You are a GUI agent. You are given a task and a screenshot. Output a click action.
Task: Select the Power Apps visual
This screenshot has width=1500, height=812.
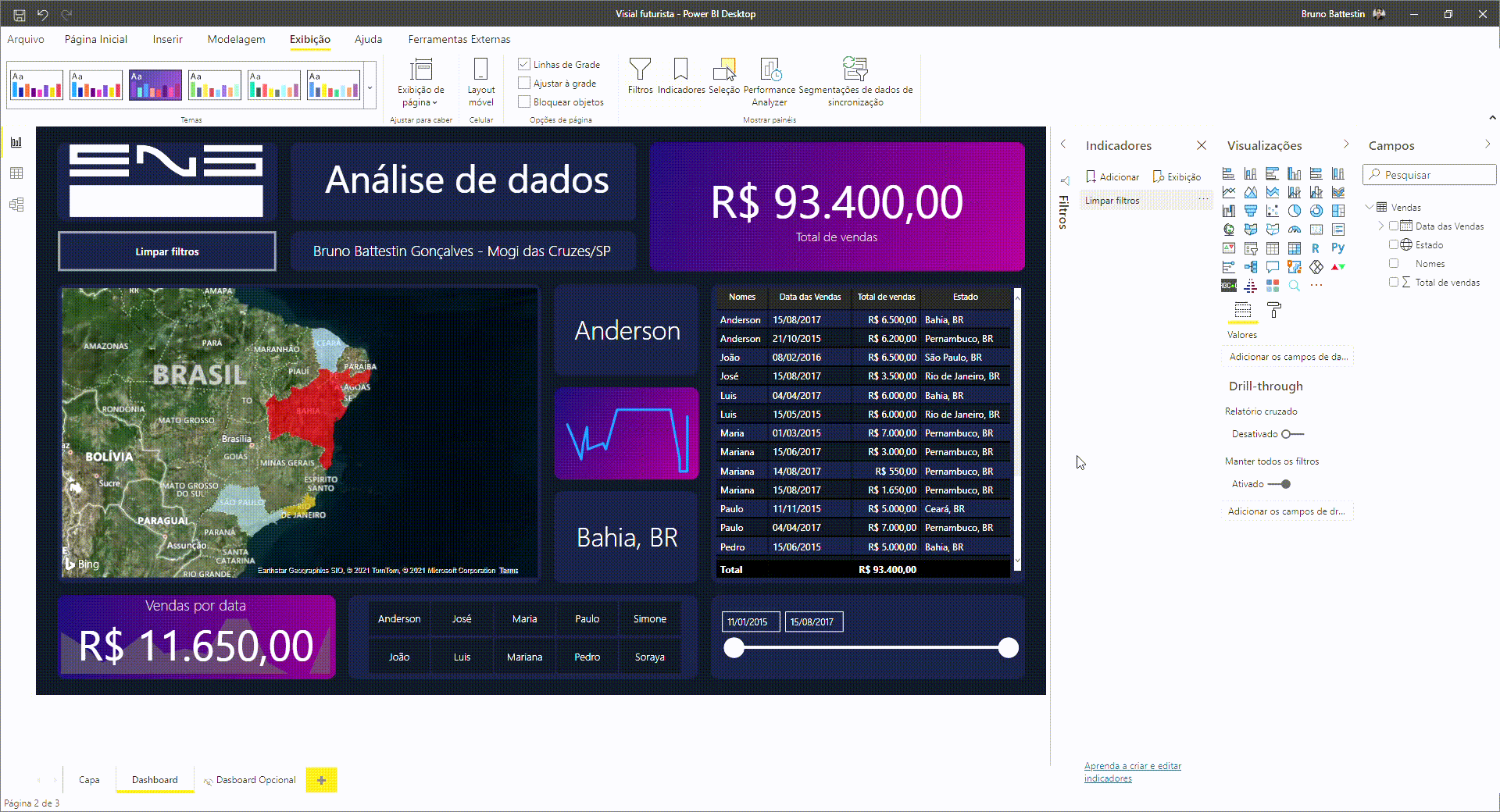coord(1316,267)
